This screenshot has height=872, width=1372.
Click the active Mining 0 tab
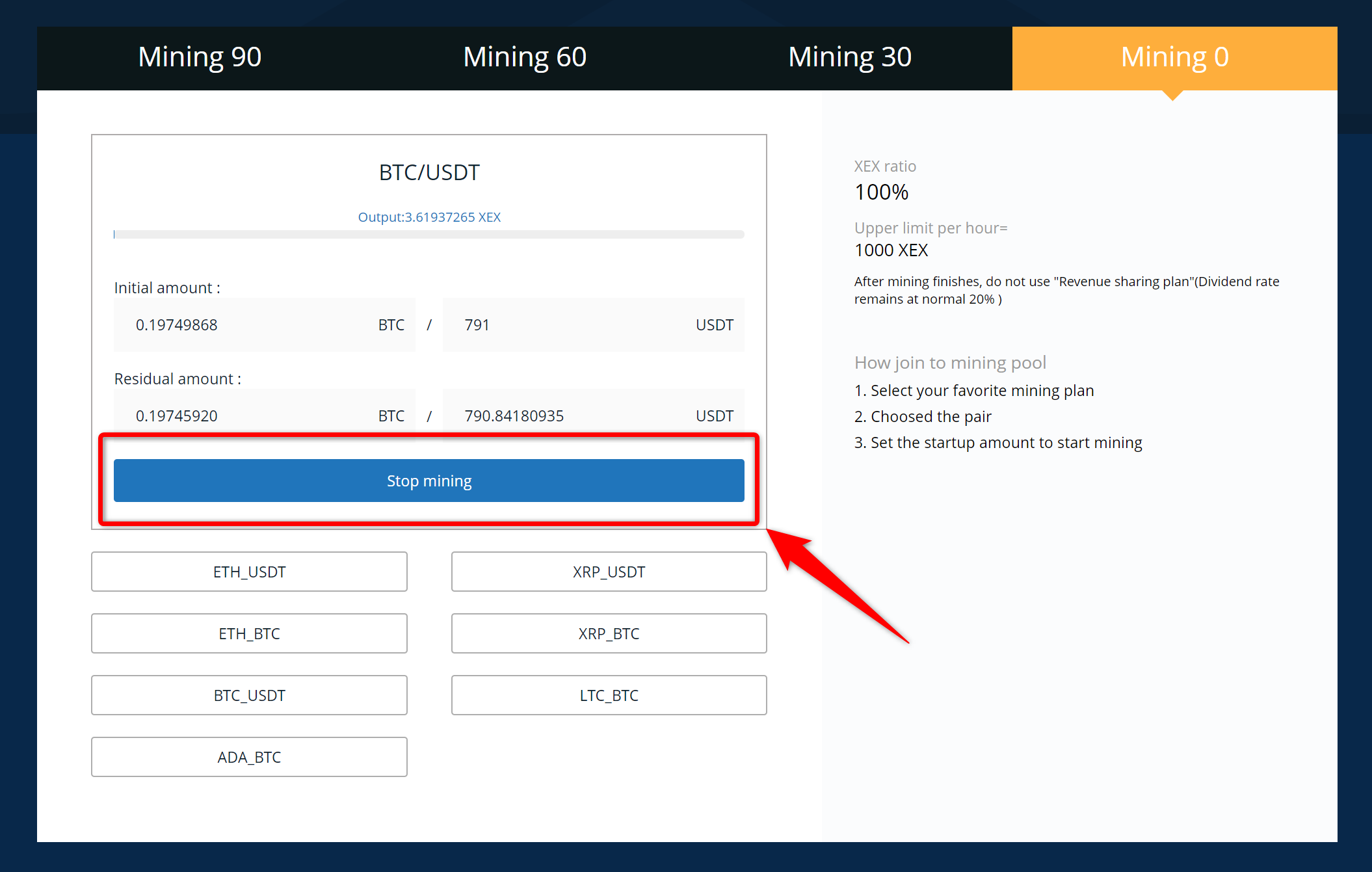pos(1174,58)
